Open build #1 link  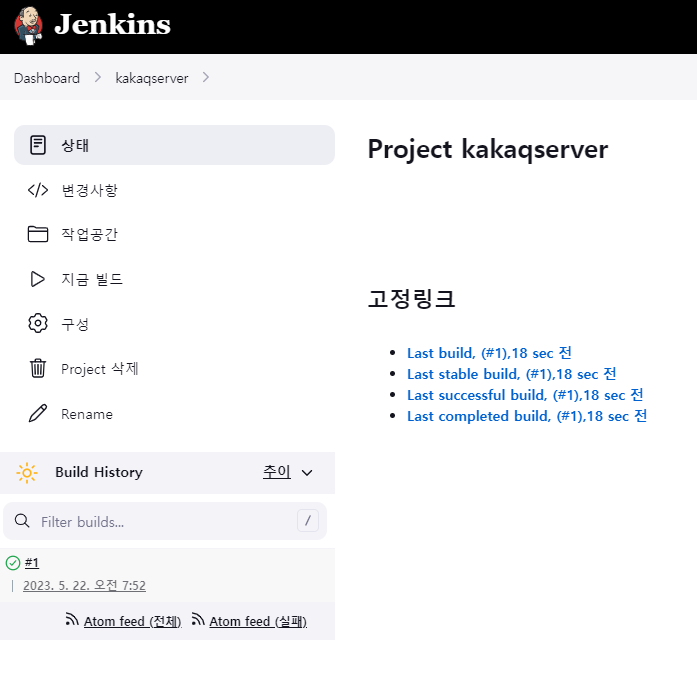(x=32, y=563)
